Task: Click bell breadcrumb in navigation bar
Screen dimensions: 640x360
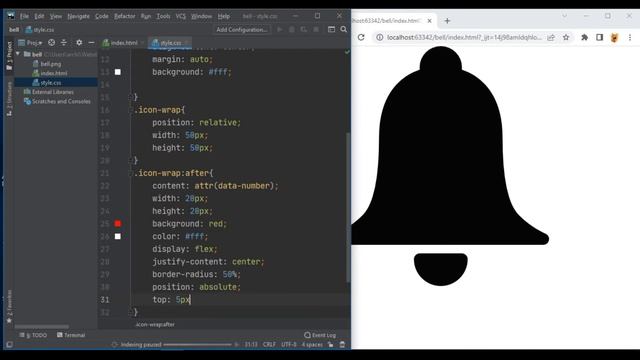Action: (14, 30)
